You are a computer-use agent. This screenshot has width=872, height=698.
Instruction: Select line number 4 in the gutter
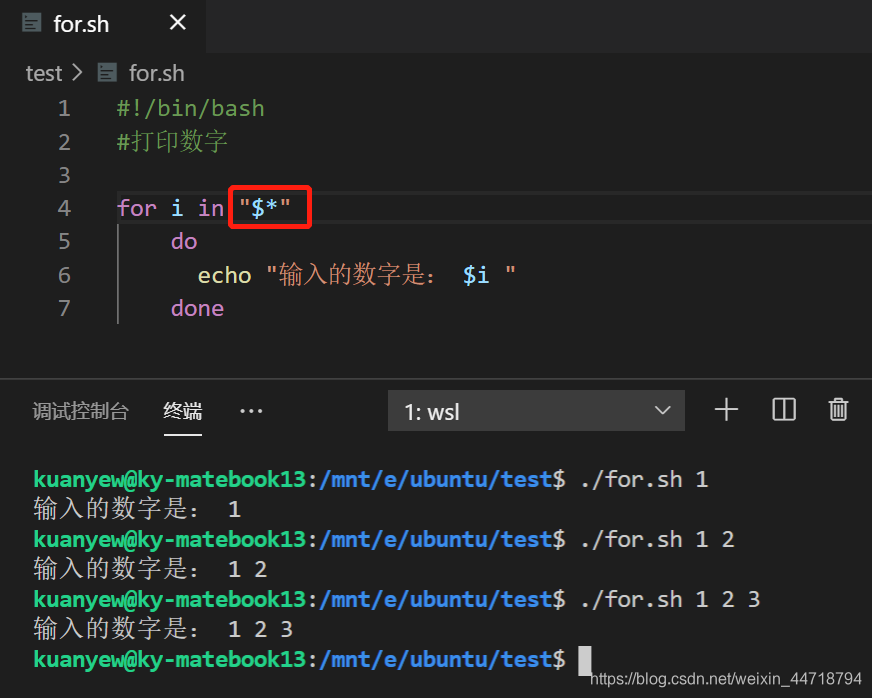63,207
